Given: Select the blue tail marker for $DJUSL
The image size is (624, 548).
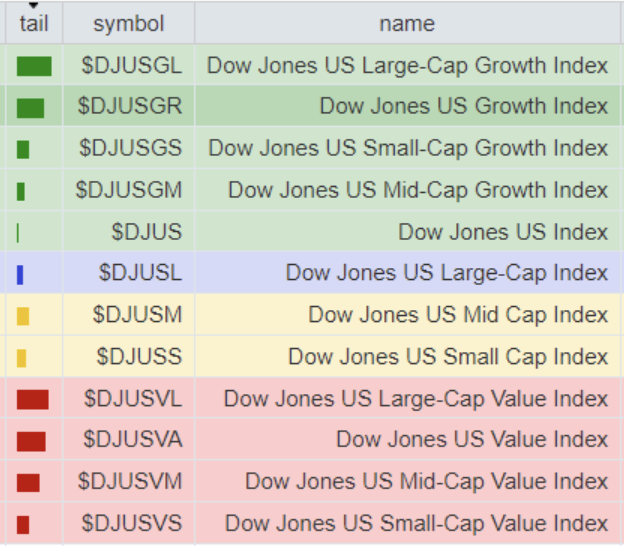Looking at the screenshot, I should (20, 274).
